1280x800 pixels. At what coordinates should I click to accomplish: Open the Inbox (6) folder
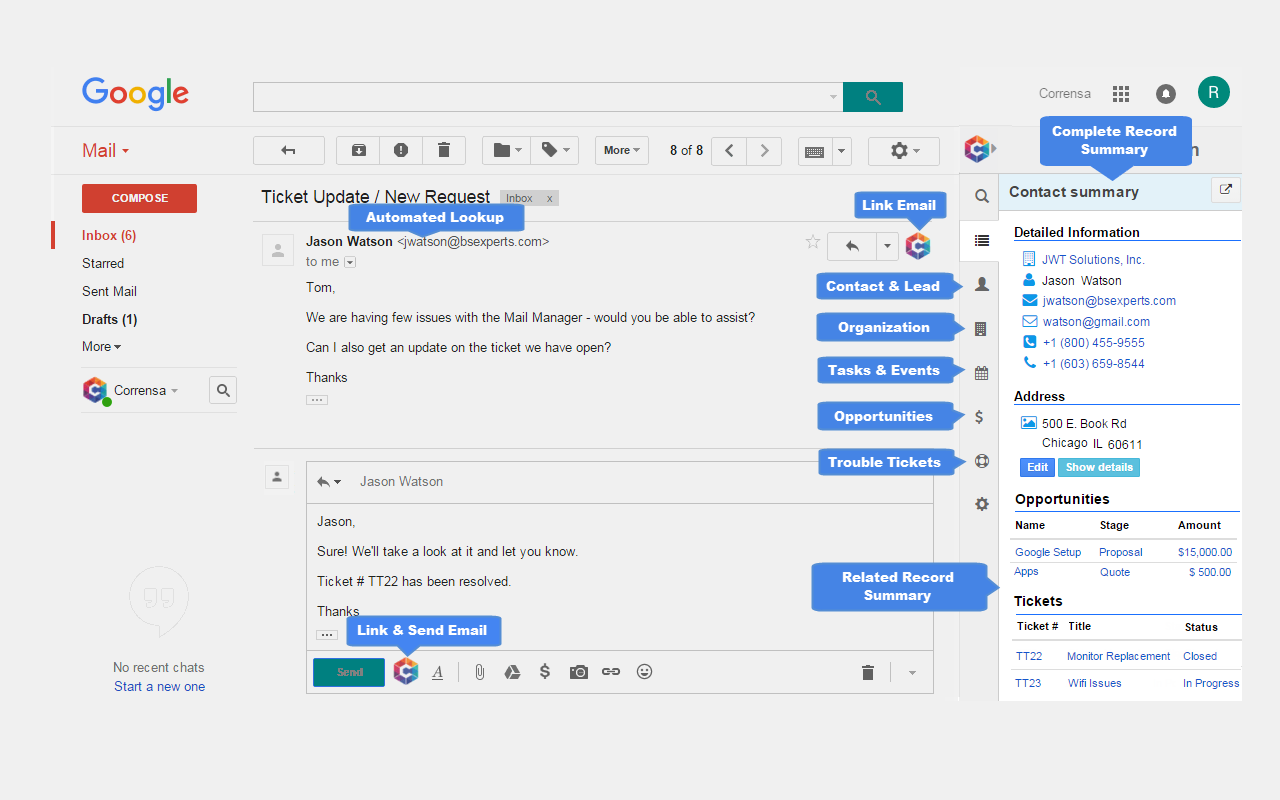109,235
